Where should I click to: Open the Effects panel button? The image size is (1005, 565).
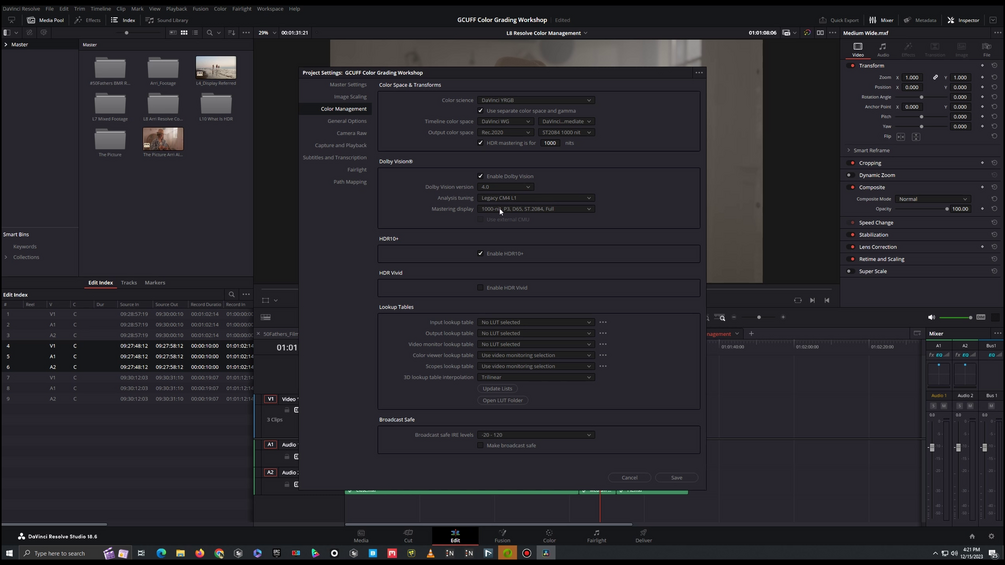(88, 20)
